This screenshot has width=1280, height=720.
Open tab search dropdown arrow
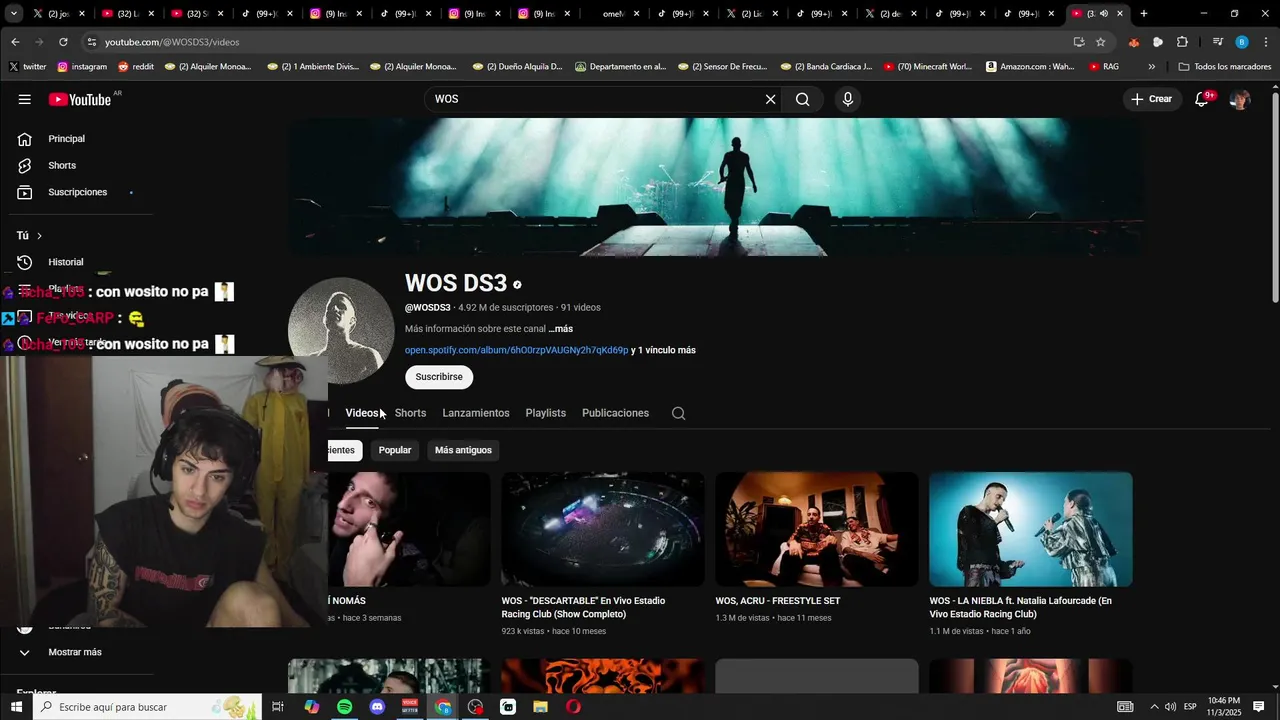(x=14, y=14)
